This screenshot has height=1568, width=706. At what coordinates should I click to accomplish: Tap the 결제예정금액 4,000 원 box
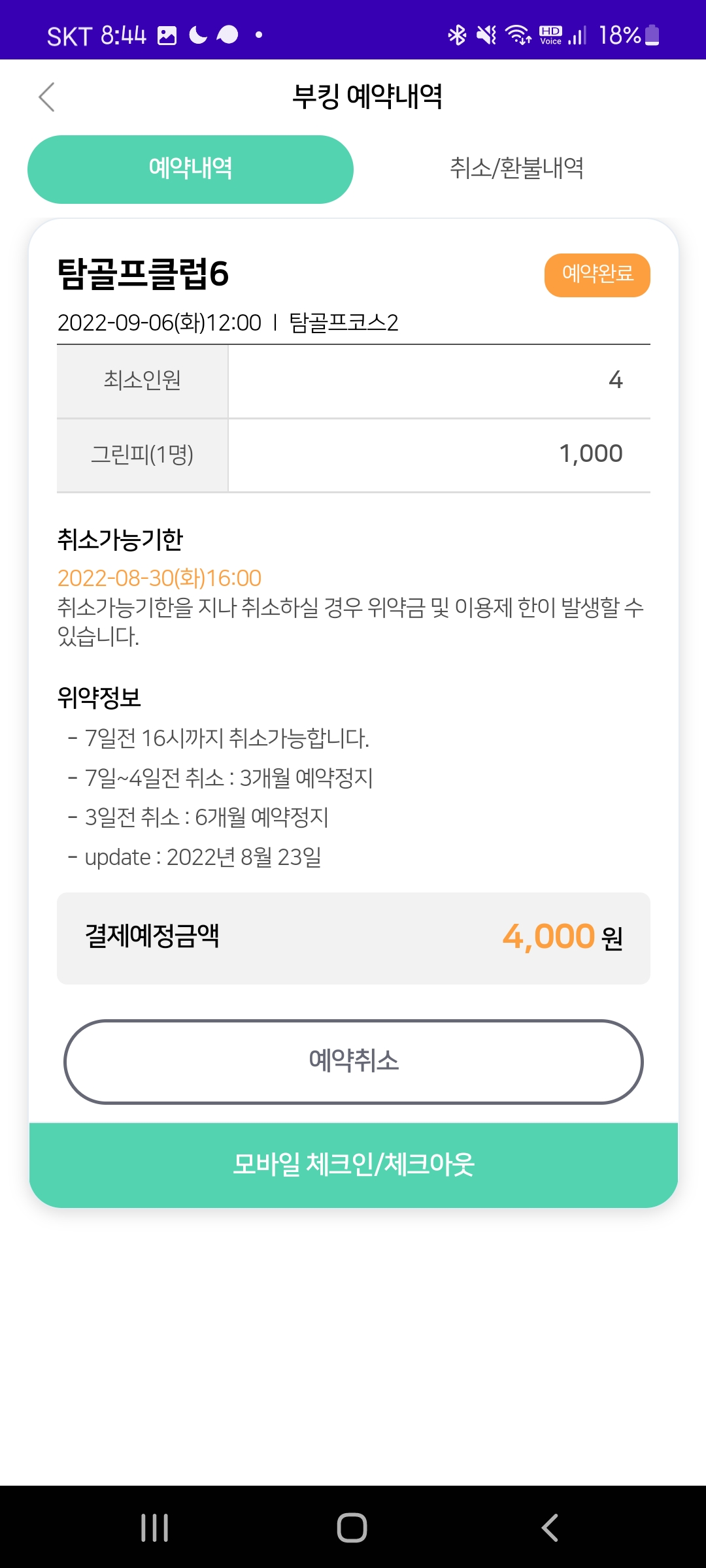point(353,938)
